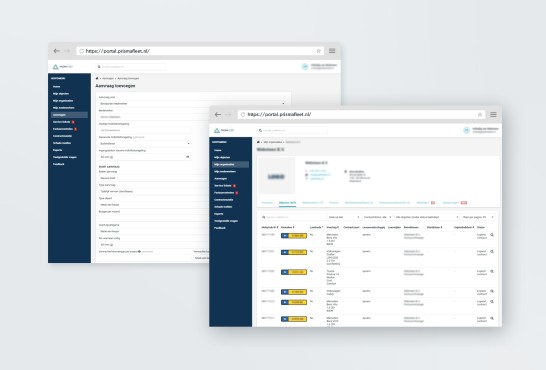Viewport: 546px width, 370px height.
Task: Open Aanvragen in the front window sidebar
Action: 220,179
